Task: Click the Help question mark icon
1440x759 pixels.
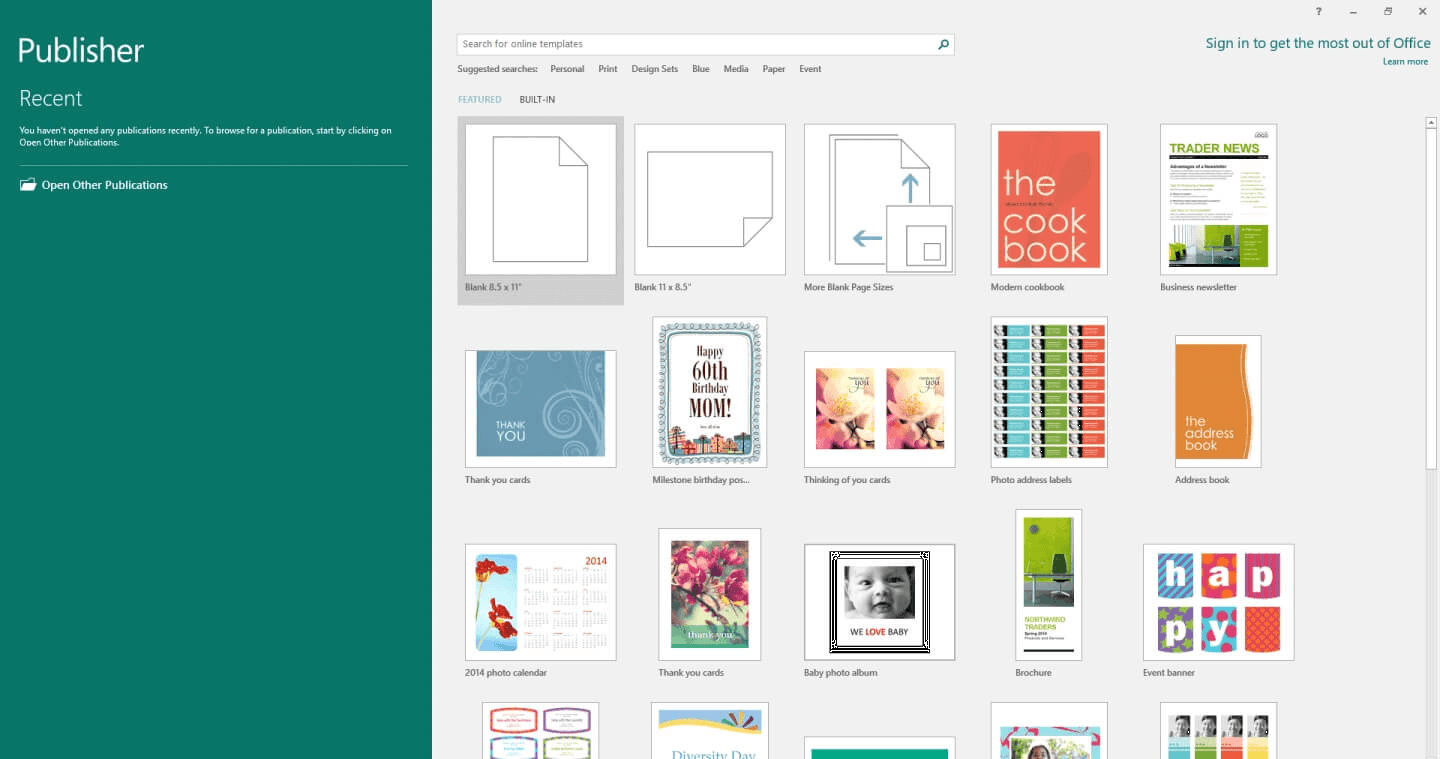Action: (1318, 11)
